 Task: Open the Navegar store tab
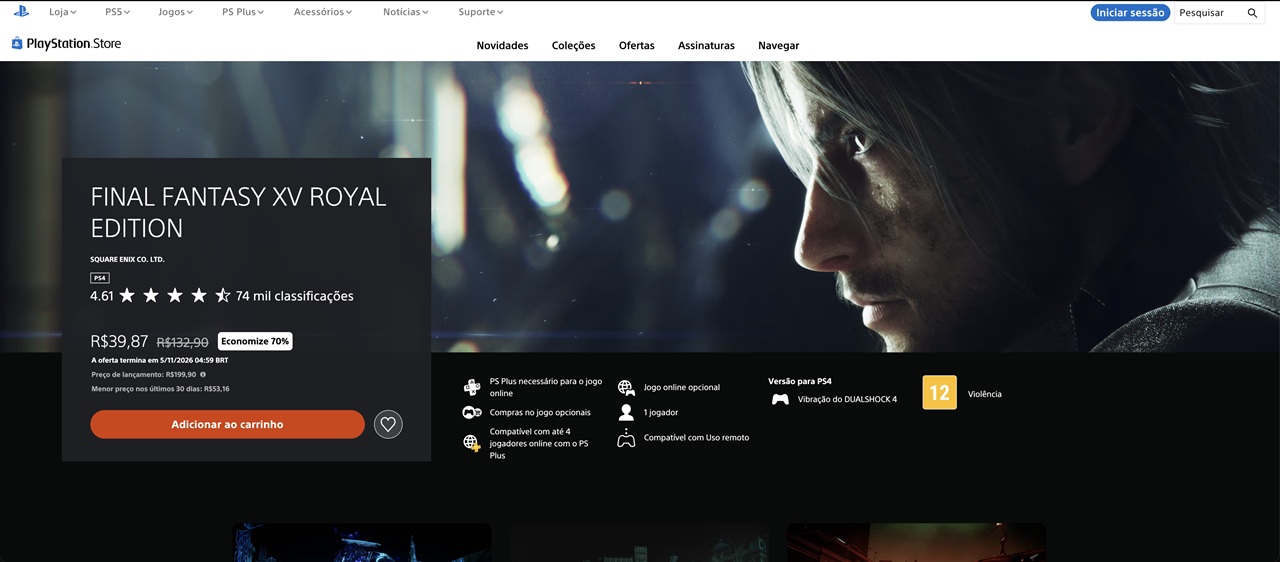click(x=778, y=45)
